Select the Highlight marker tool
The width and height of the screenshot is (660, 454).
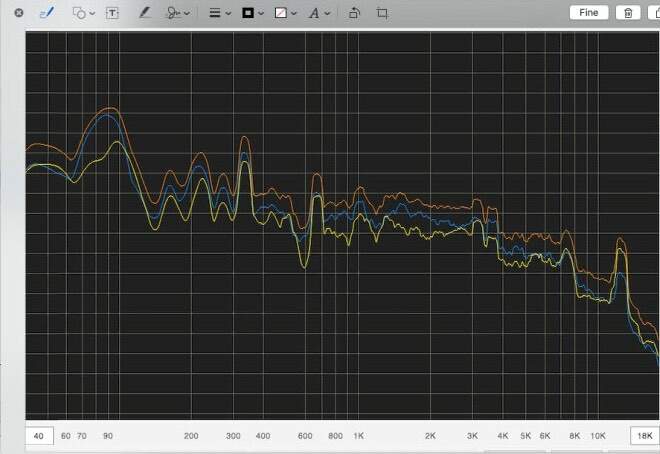[x=145, y=13]
